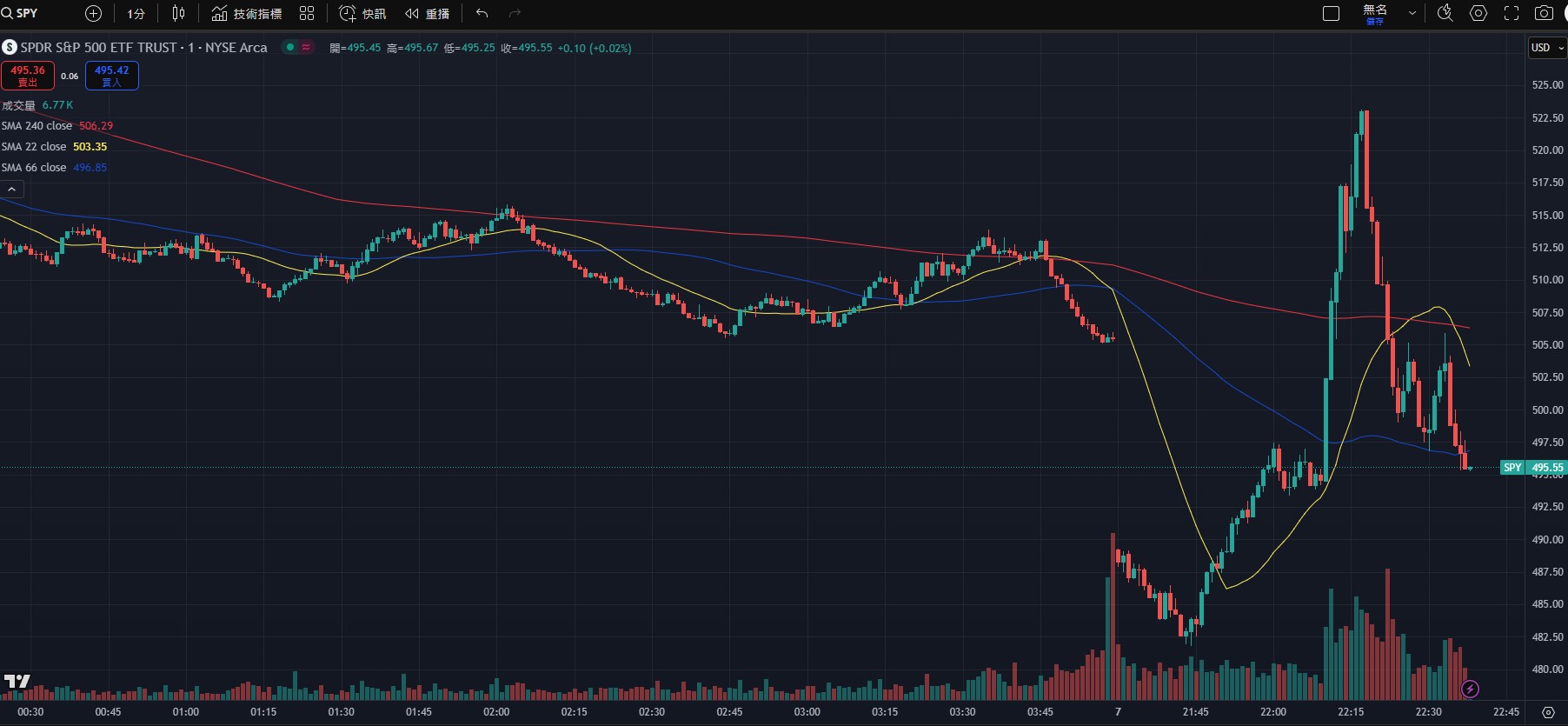This screenshot has width=1568, height=726.
Task: Open chart settings hexagon in top toolbar
Action: tap(1478, 13)
